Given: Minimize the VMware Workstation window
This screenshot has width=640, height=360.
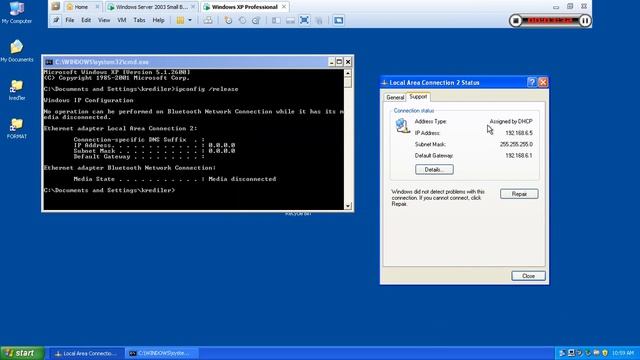Looking at the screenshot, I should click(556, 7).
